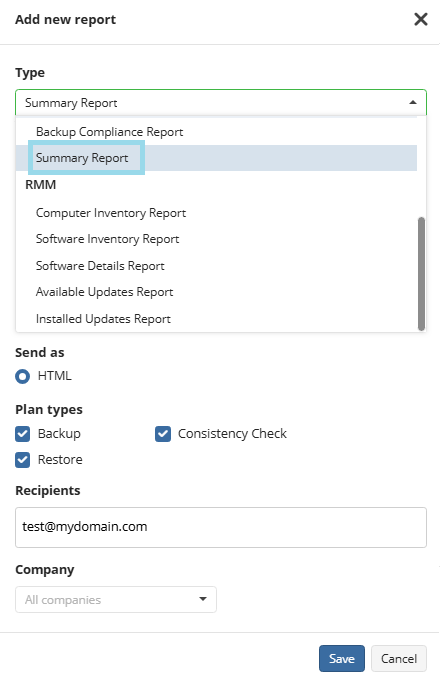Select Available Updates Report option

pyautogui.click(x=216, y=292)
